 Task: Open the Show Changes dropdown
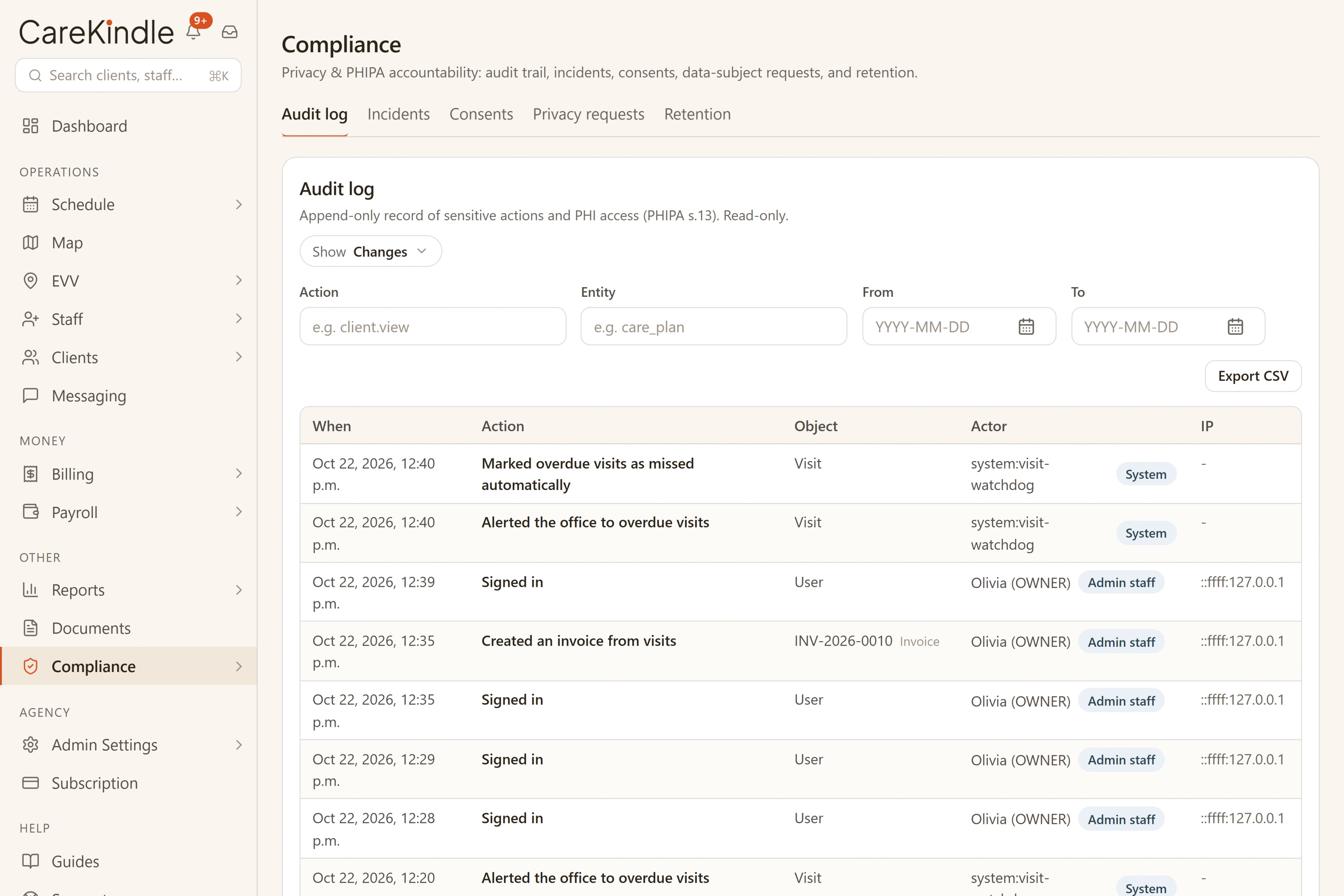click(x=370, y=251)
